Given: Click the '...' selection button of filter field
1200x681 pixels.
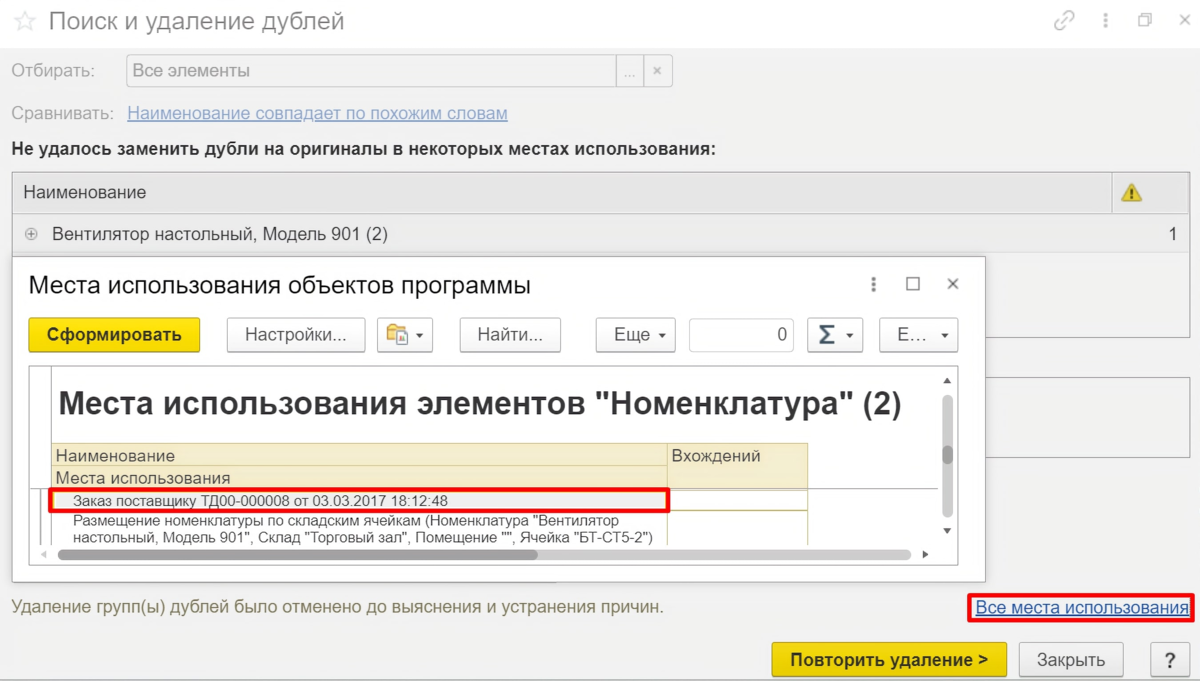Looking at the screenshot, I should [629, 71].
